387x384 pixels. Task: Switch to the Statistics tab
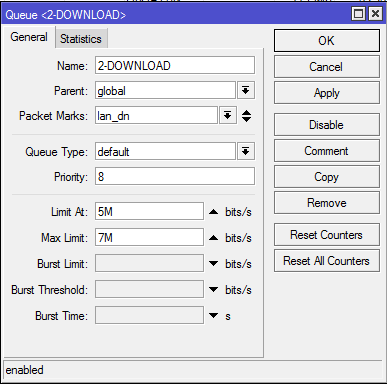(81, 39)
